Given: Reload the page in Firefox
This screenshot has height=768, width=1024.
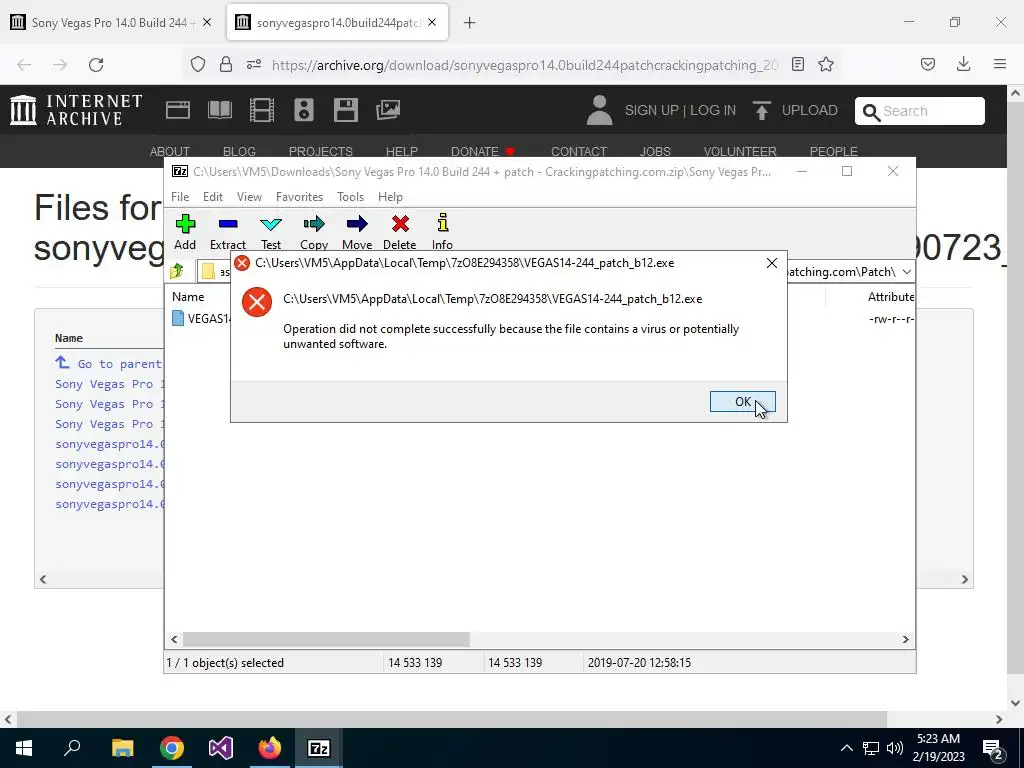Looking at the screenshot, I should (x=96, y=64).
